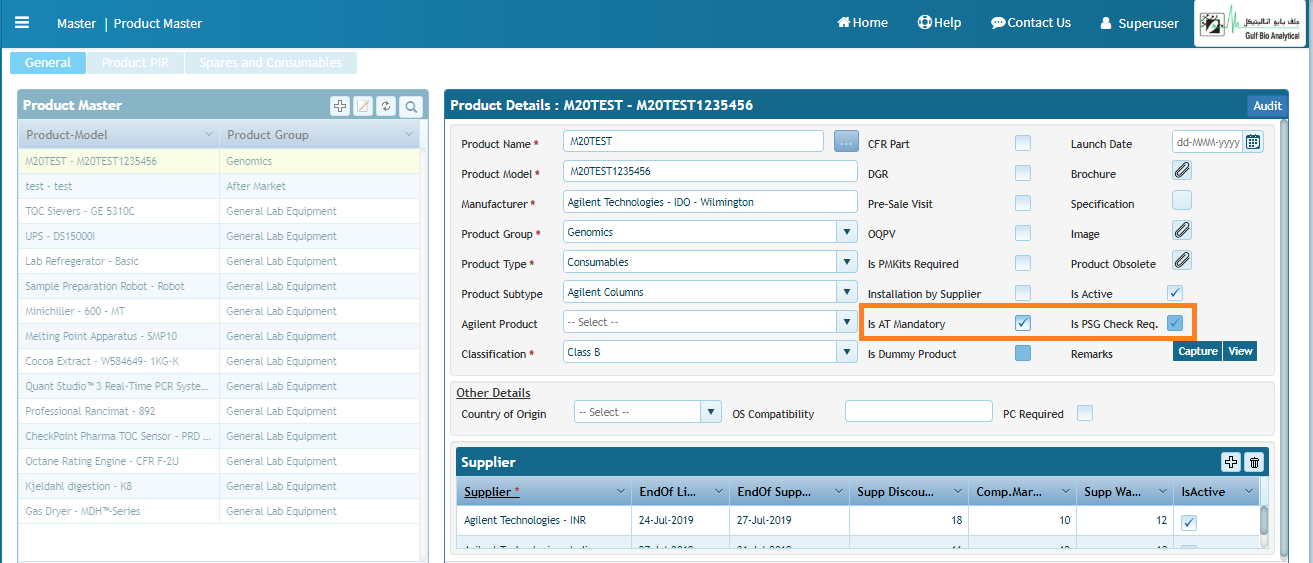Open the hamburger navigation menu
The height and width of the screenshot is (563, 1313).
point(21,22)
